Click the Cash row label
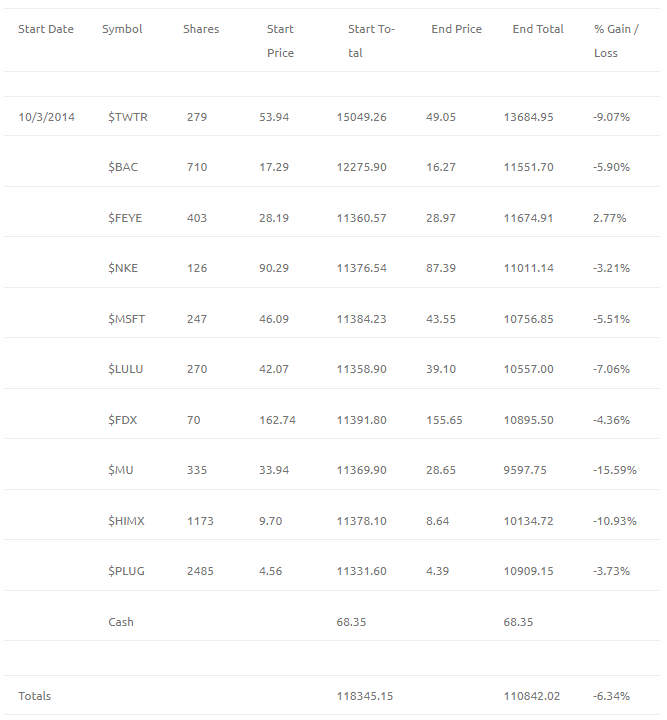Screen dimensions: 667x720 [x=121, y=622]
